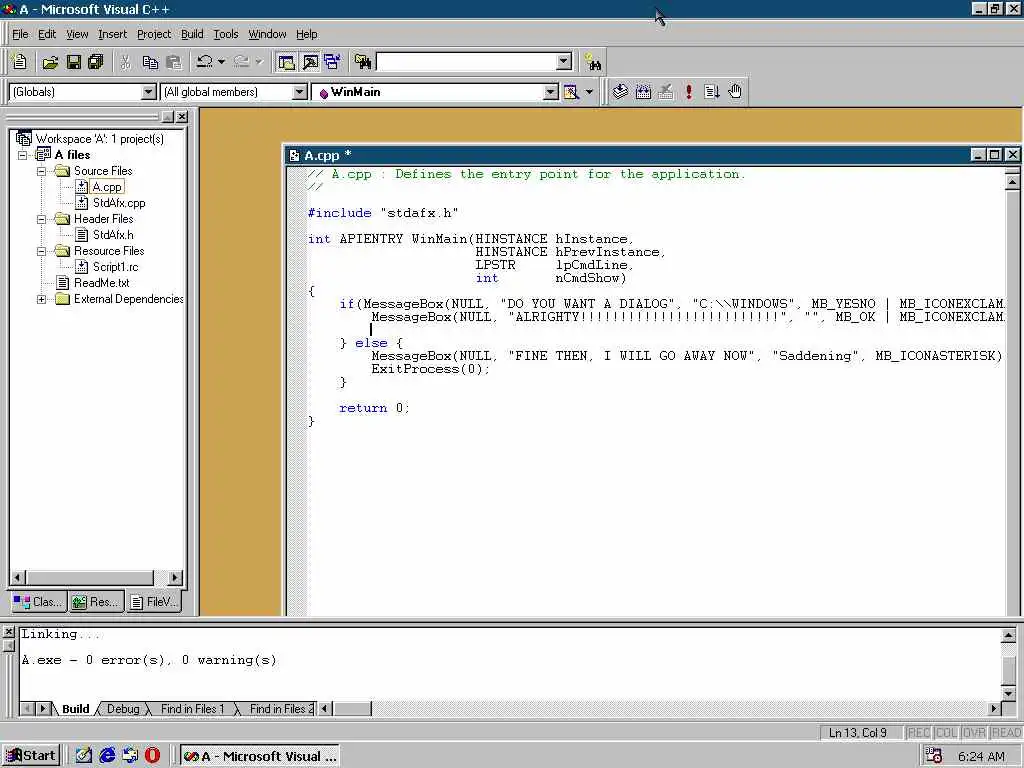Image resolution: width=1024 pixels, height=768 pixels.
Task: Expand the External Dependencies folder
Action: 41,300
